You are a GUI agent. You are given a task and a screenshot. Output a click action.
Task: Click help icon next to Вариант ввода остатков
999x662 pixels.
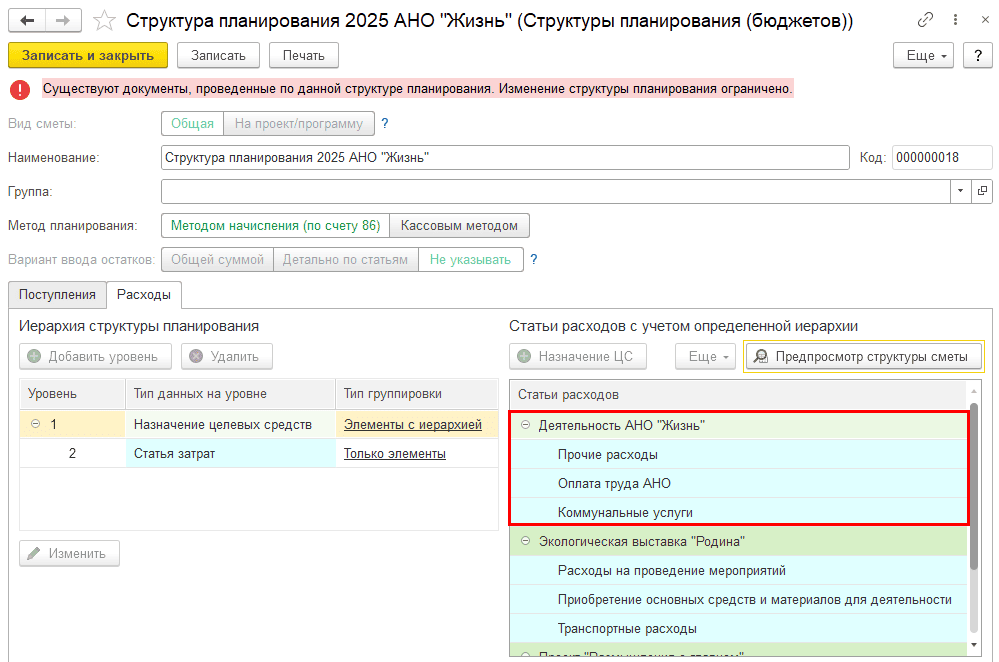(533, 260)
